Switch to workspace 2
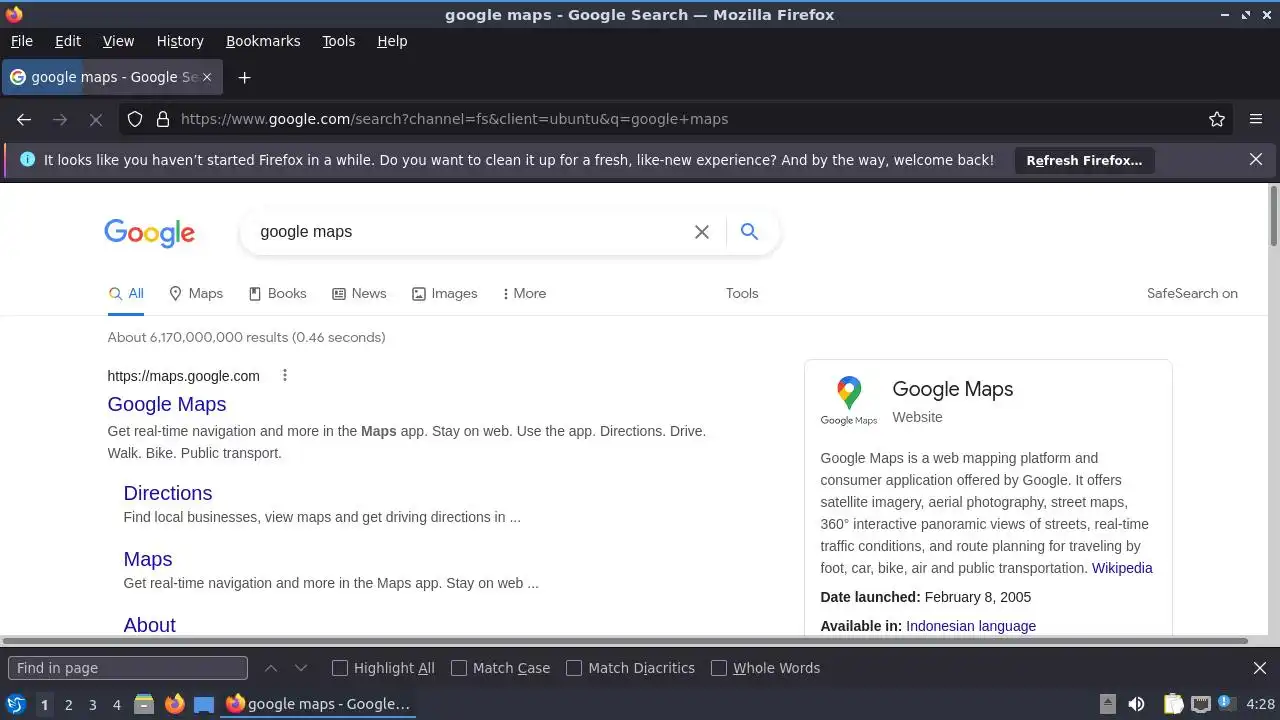Screen dimensions: 1280x720 pos(69,704)
